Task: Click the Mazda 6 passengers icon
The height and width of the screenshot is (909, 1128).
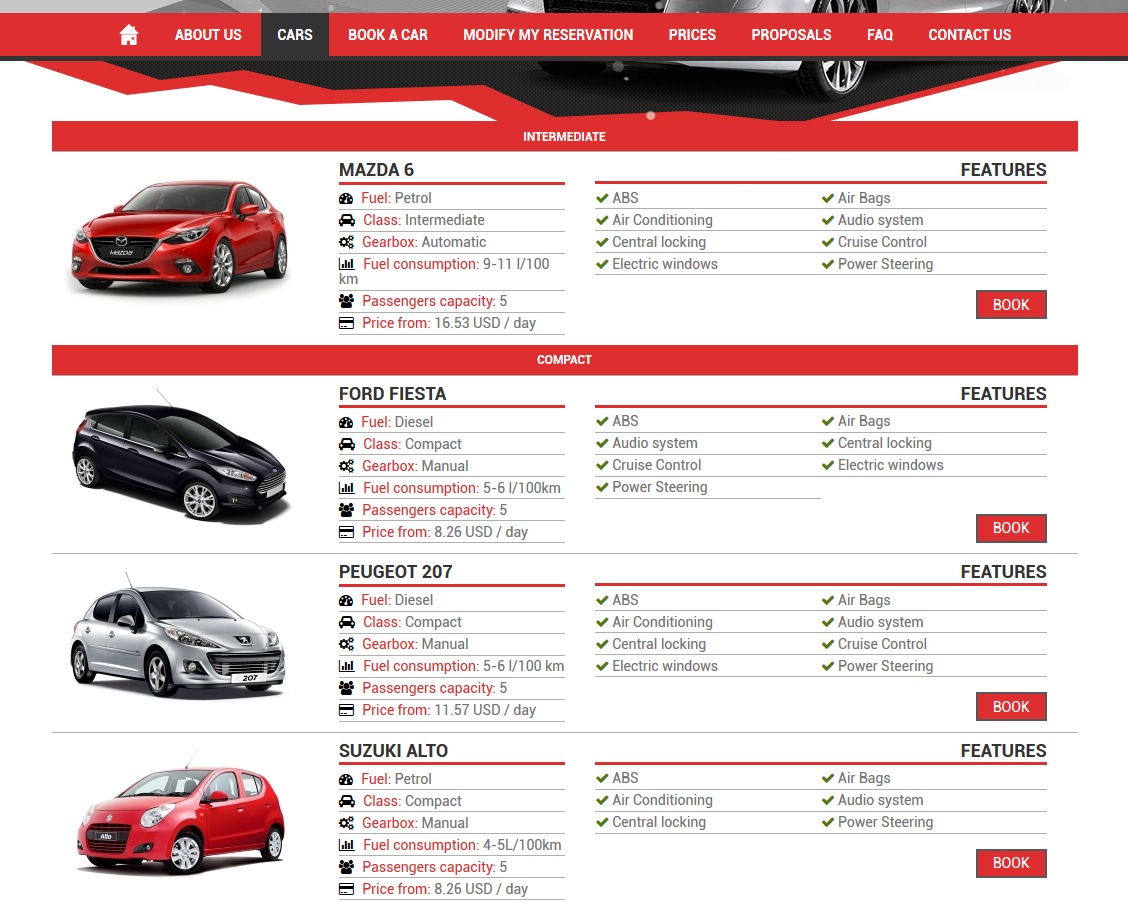Action: pos(346,301)
